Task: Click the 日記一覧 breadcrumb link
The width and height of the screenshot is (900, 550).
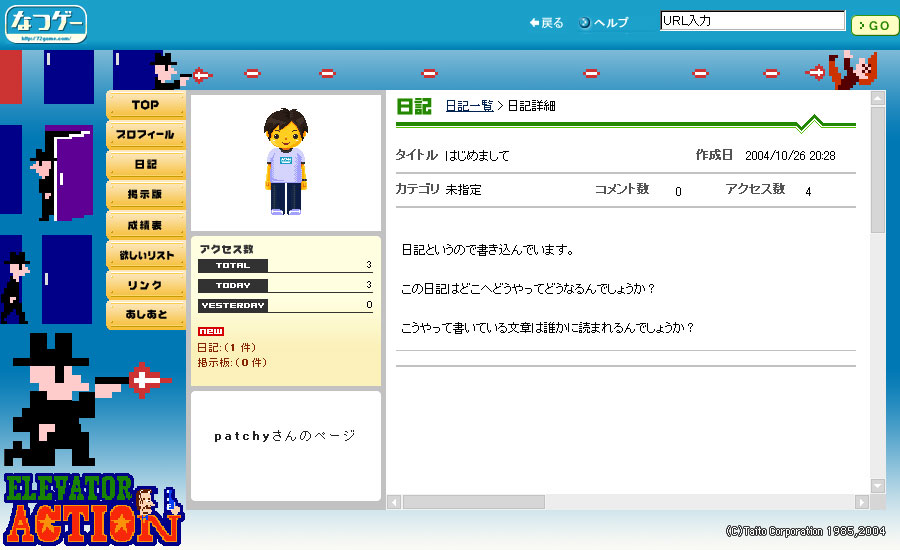Action: tap(469, 106)
